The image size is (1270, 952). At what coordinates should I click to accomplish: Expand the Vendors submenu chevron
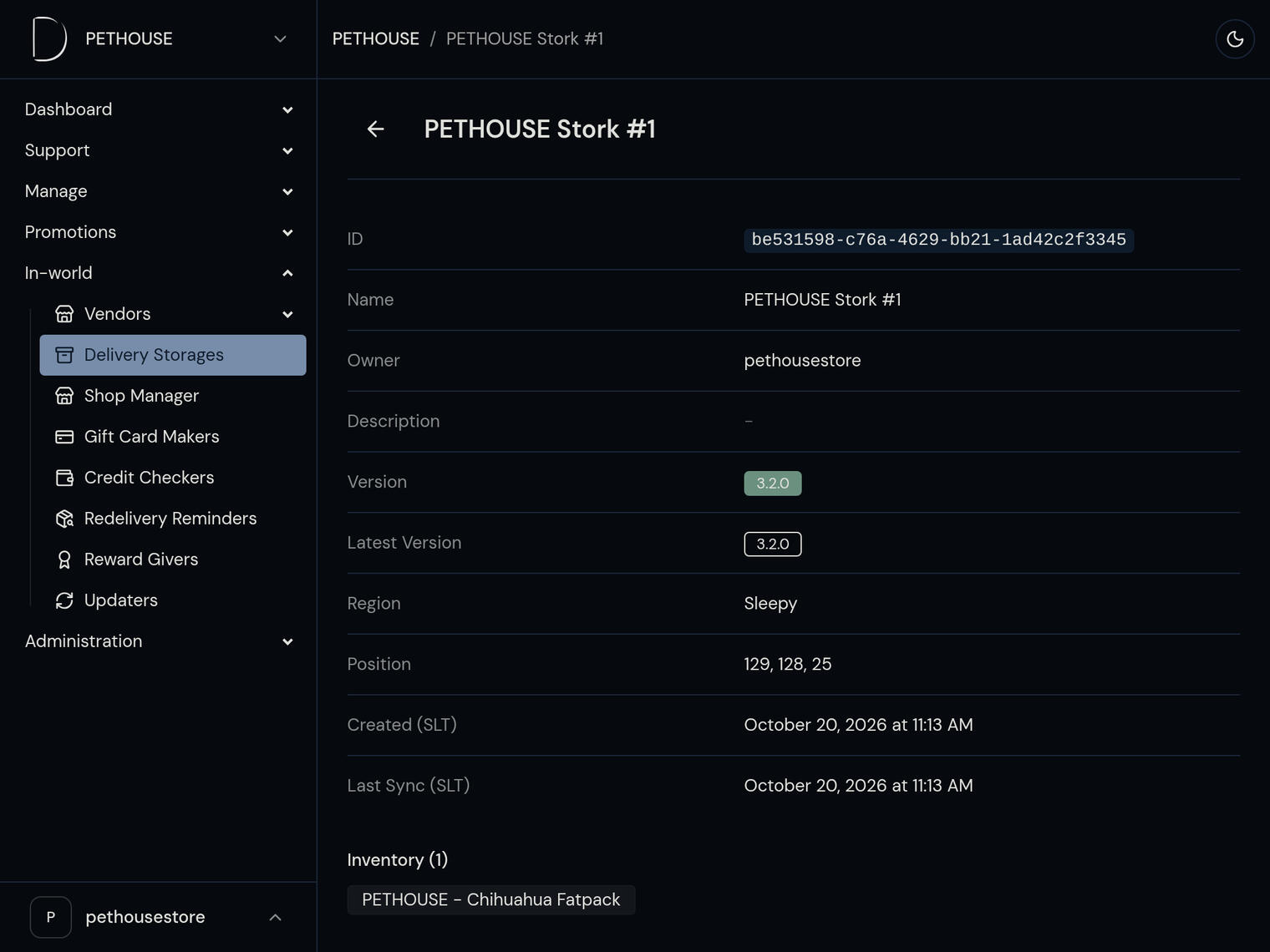pyautogui.click(x=287, y=315)
